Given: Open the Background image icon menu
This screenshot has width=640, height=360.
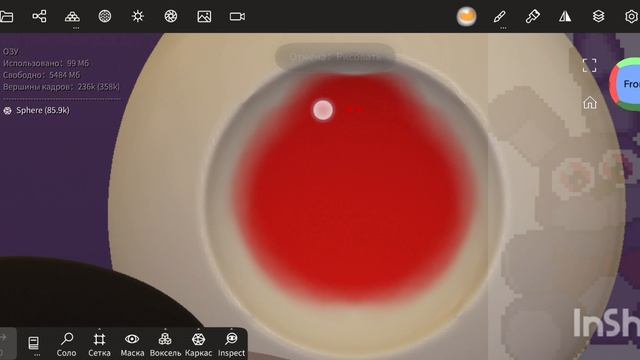Looking at the screenshot, I should [204, 16].
